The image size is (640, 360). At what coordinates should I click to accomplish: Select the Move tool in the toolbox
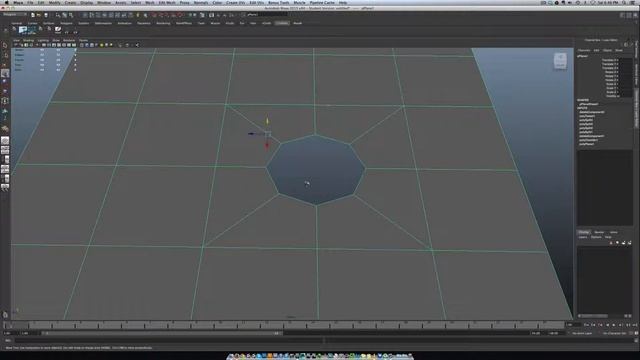coord(5,73)
